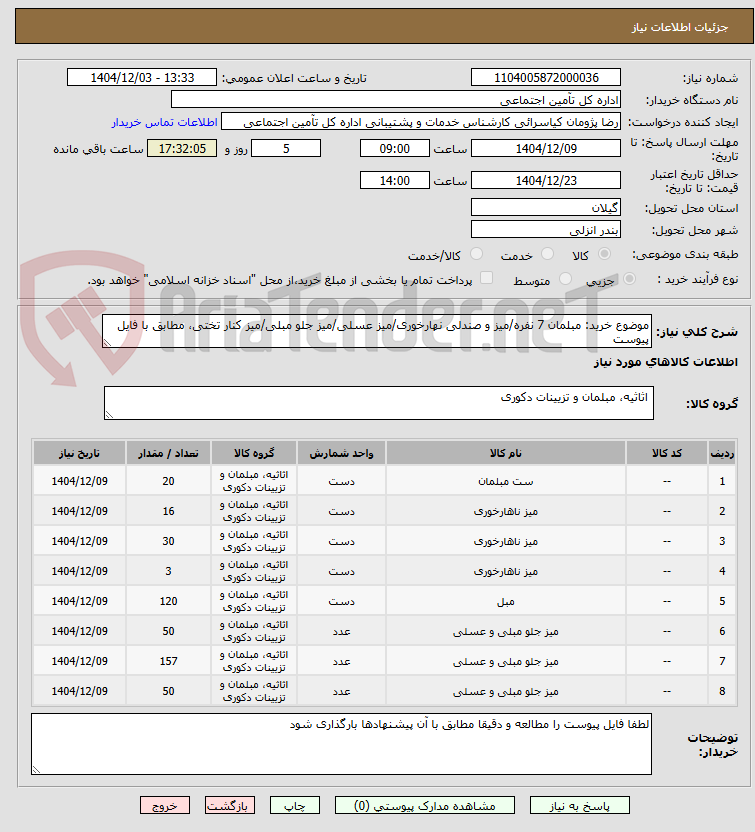The width and height of the screenshot is (755, 832).
Task: Open مشاهده مدارک پیوستی (0) button
Action: 424,805
